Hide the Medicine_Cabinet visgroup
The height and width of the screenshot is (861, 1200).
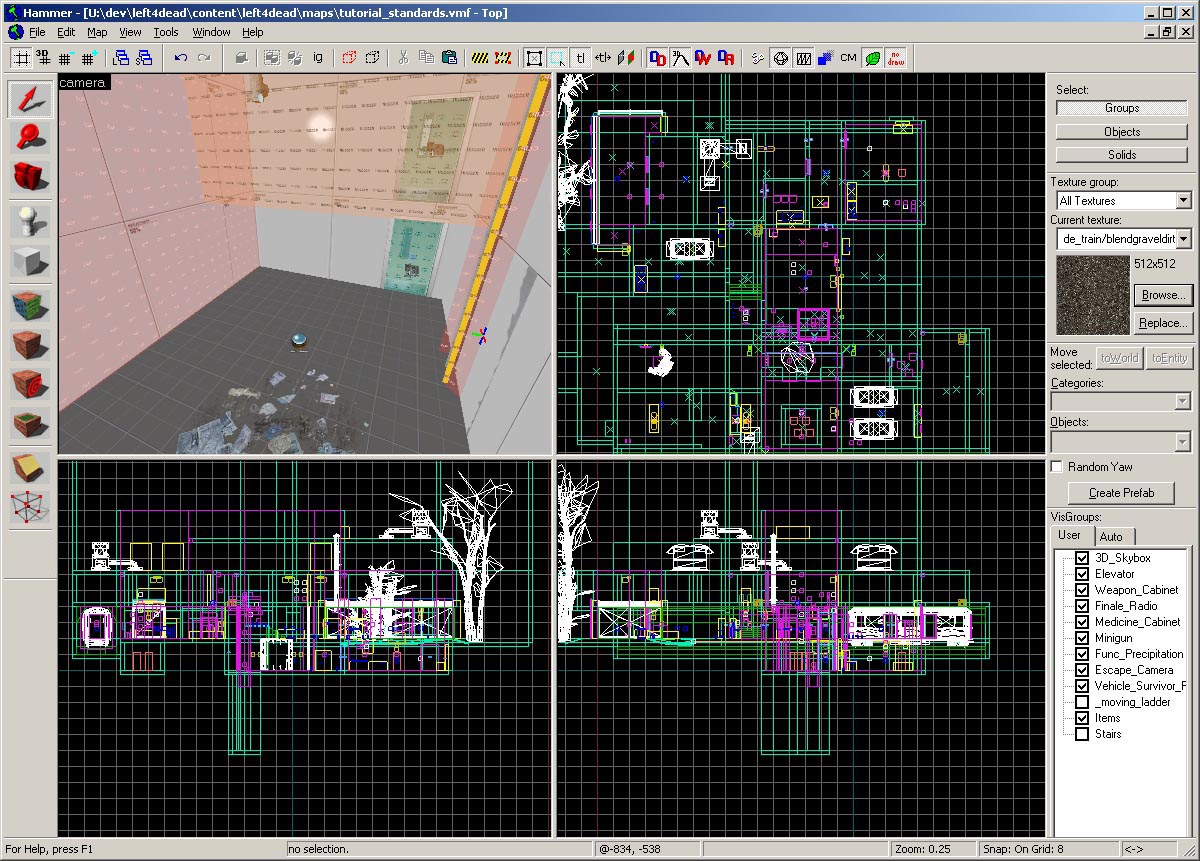pyautogui.click(x=1081, y=622)
